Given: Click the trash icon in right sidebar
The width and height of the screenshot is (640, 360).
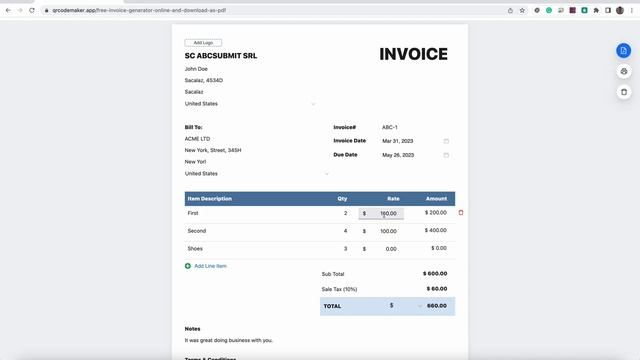Looking at the screenshot, I should click(624, 92).
